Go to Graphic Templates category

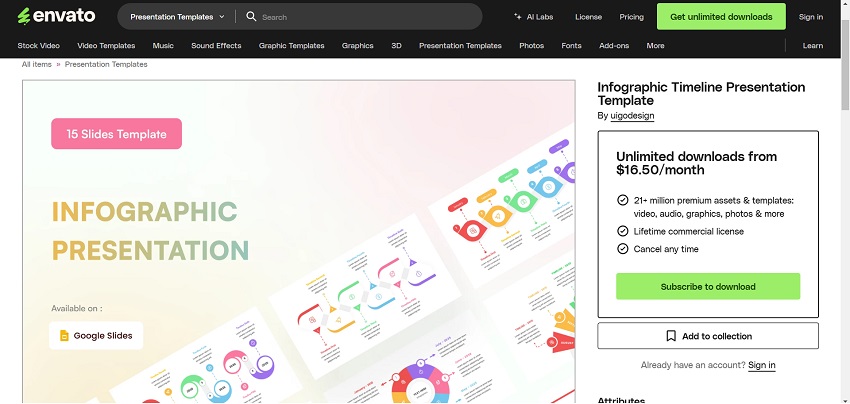coord(292,46)
